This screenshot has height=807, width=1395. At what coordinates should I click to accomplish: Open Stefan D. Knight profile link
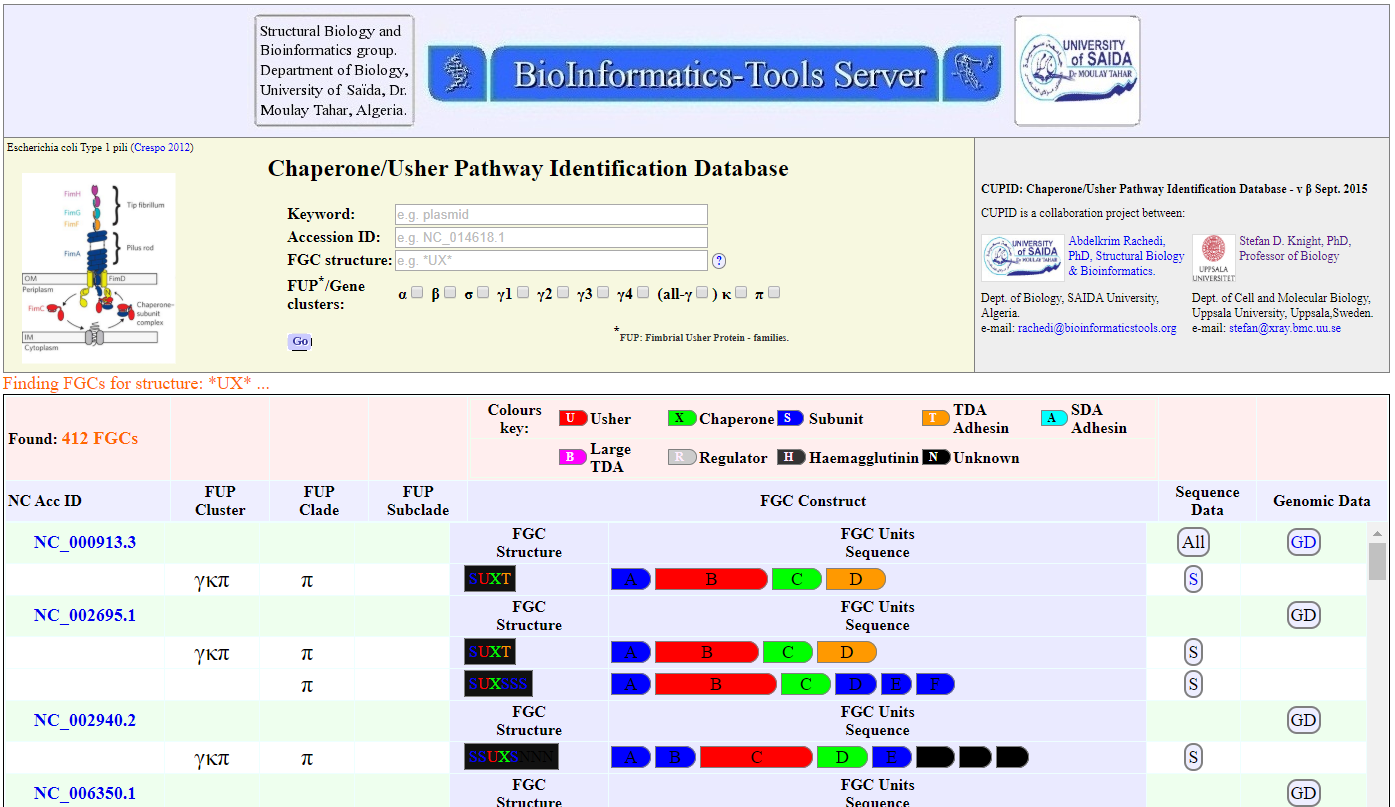pyautogui.click(x=1295, y=249)
